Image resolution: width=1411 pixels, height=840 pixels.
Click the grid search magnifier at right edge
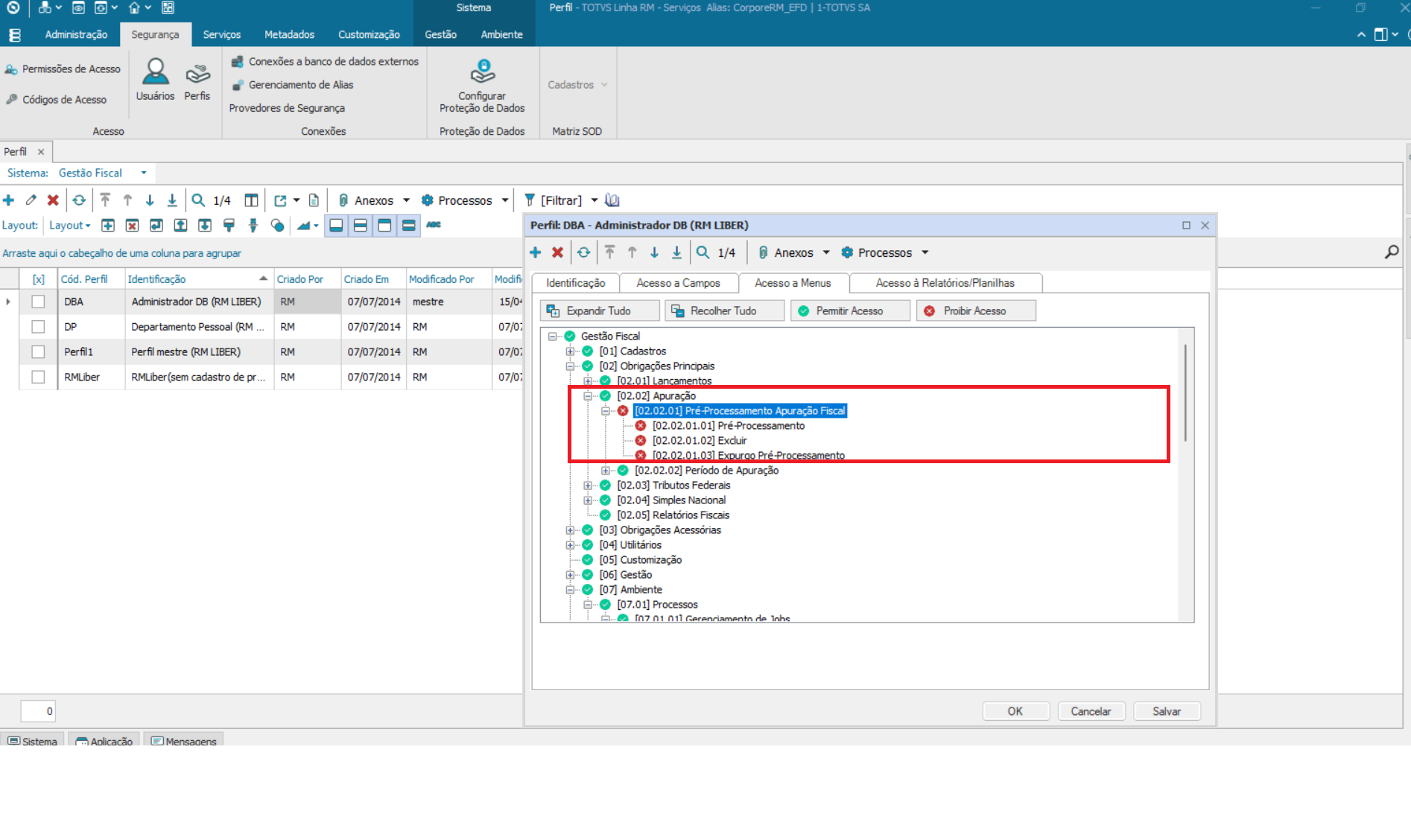pos(1391,252)
